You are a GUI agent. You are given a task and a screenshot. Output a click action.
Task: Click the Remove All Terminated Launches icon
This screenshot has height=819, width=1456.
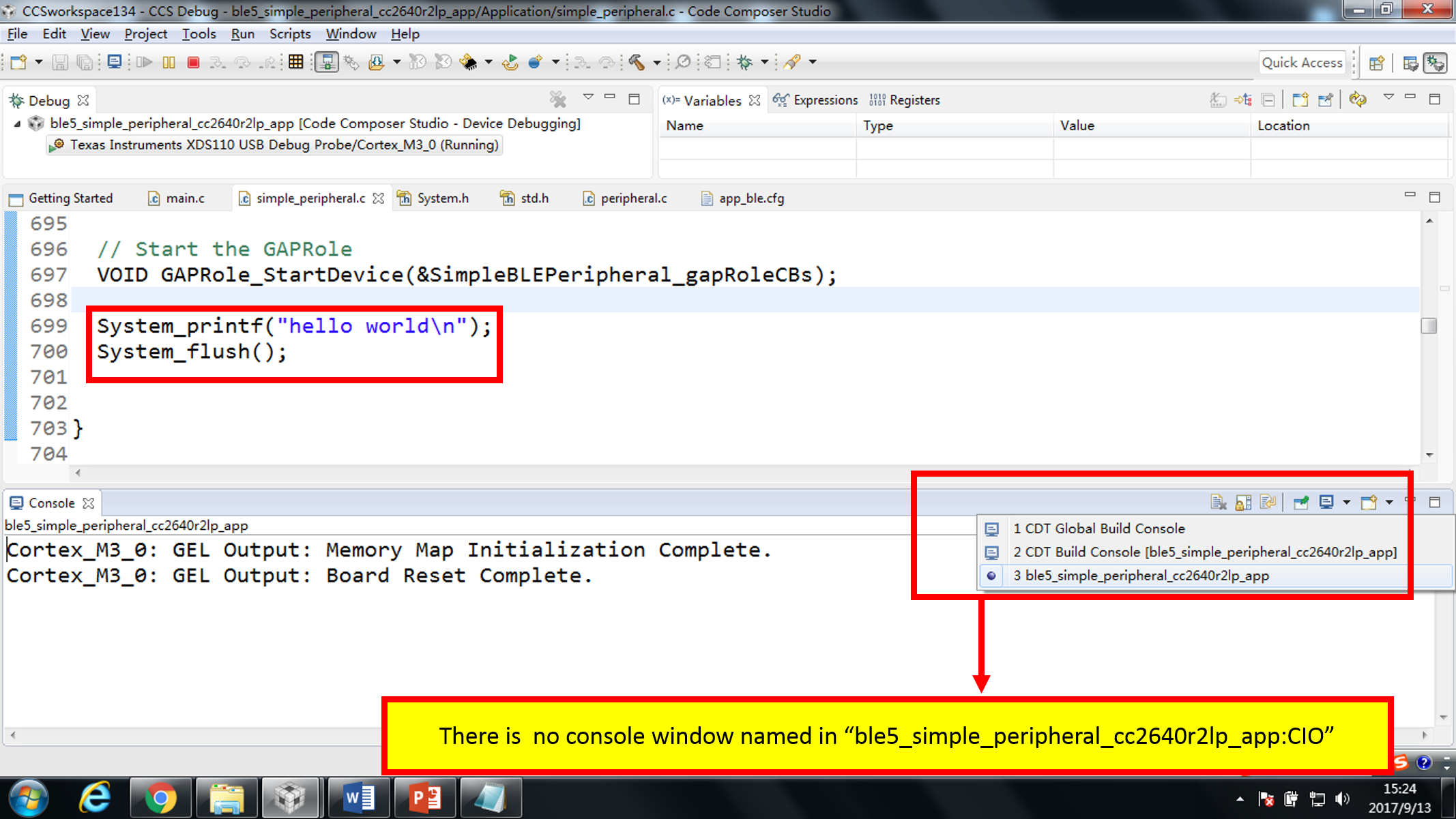click(x=557, y=100)
